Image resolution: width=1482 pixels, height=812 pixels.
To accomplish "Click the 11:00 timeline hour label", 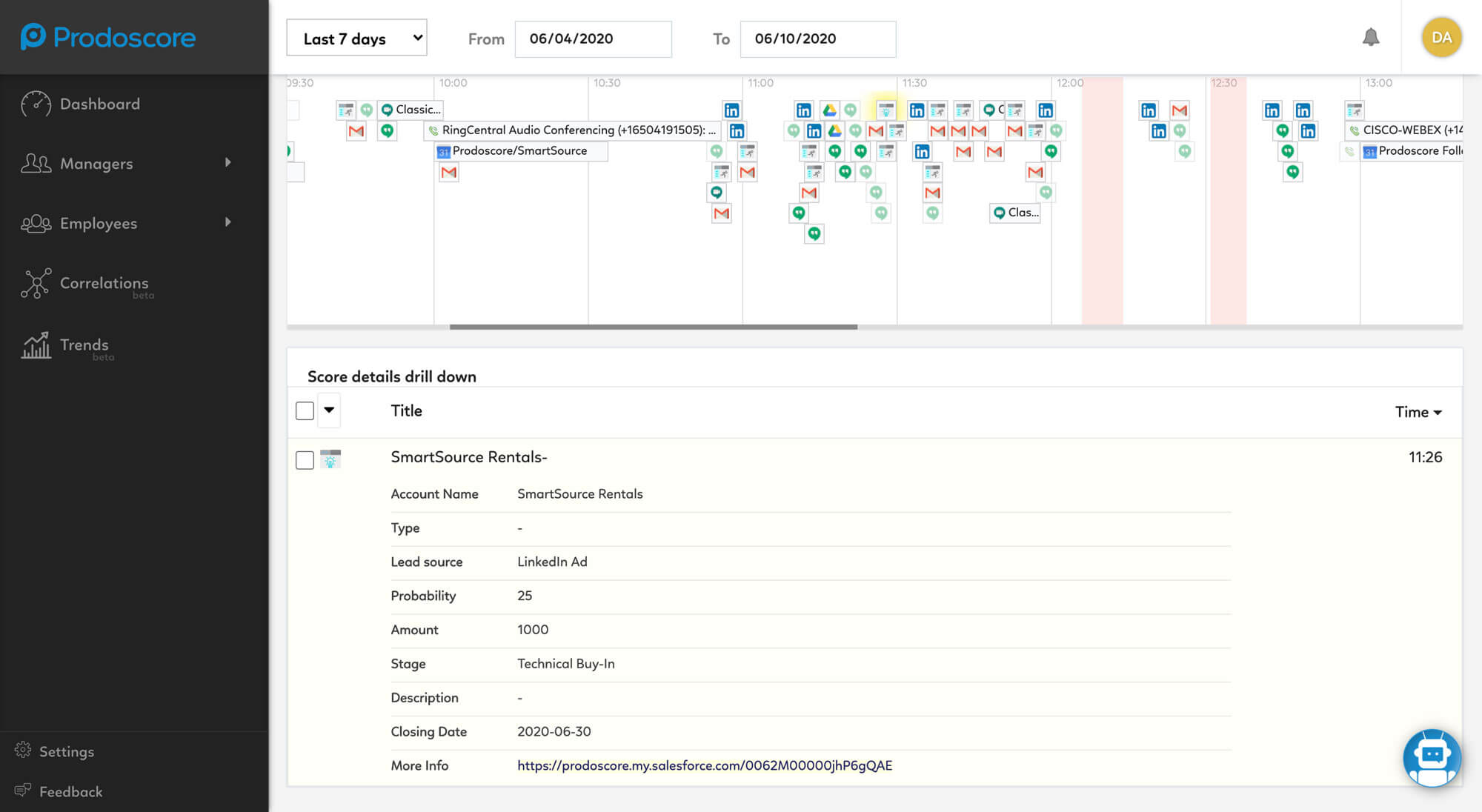I will tap(760, 83).
